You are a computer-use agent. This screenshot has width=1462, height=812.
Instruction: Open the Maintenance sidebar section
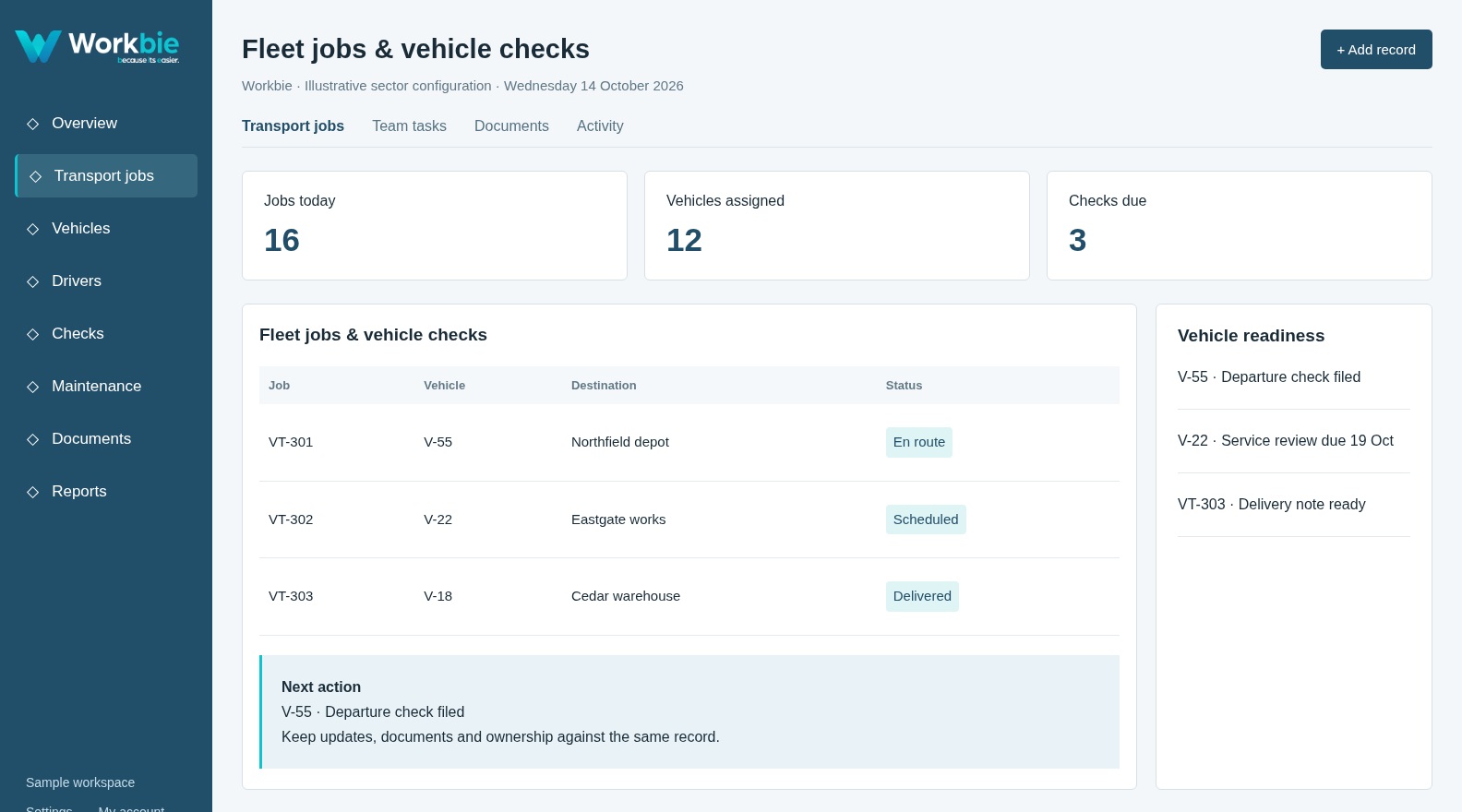coord(106,387)
